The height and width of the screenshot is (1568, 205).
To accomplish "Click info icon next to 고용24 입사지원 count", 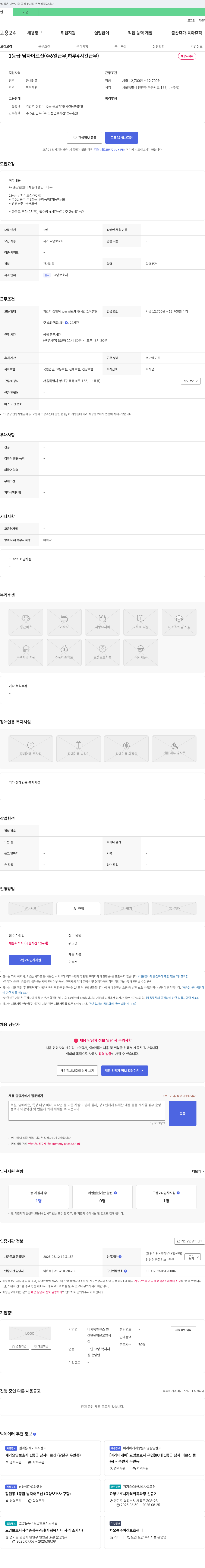I will click(178, 1193).
